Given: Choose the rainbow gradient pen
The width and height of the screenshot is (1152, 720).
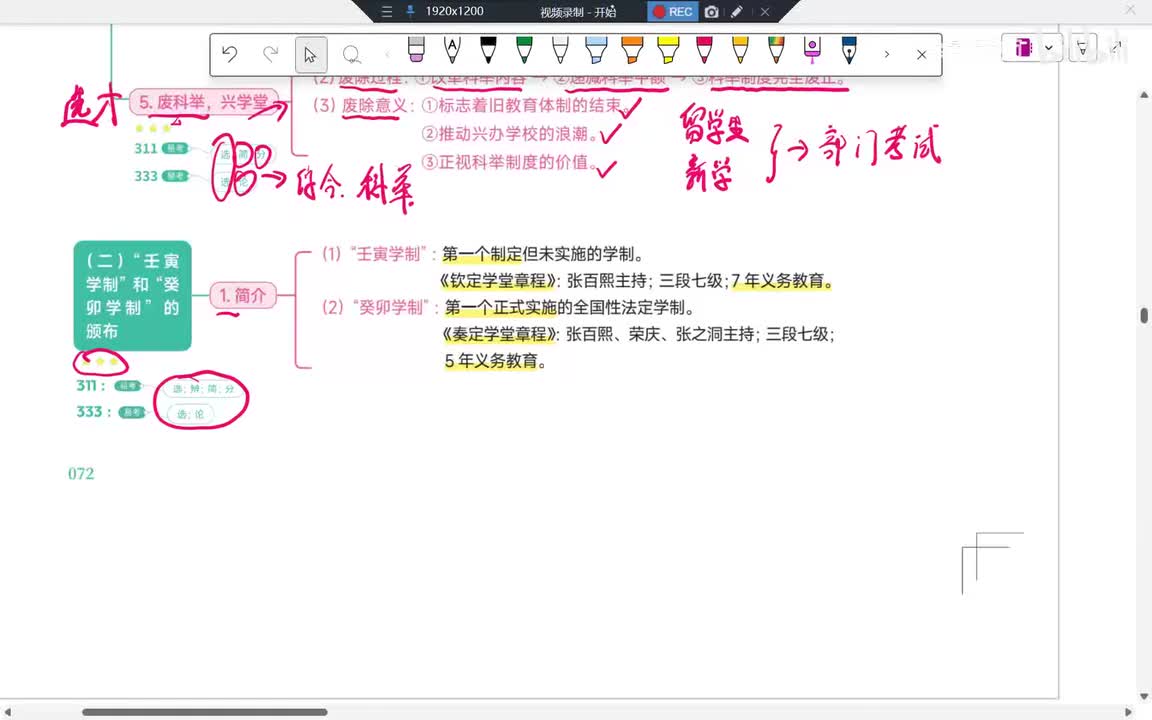Looking at the screenshot, I should click(776, 49).
